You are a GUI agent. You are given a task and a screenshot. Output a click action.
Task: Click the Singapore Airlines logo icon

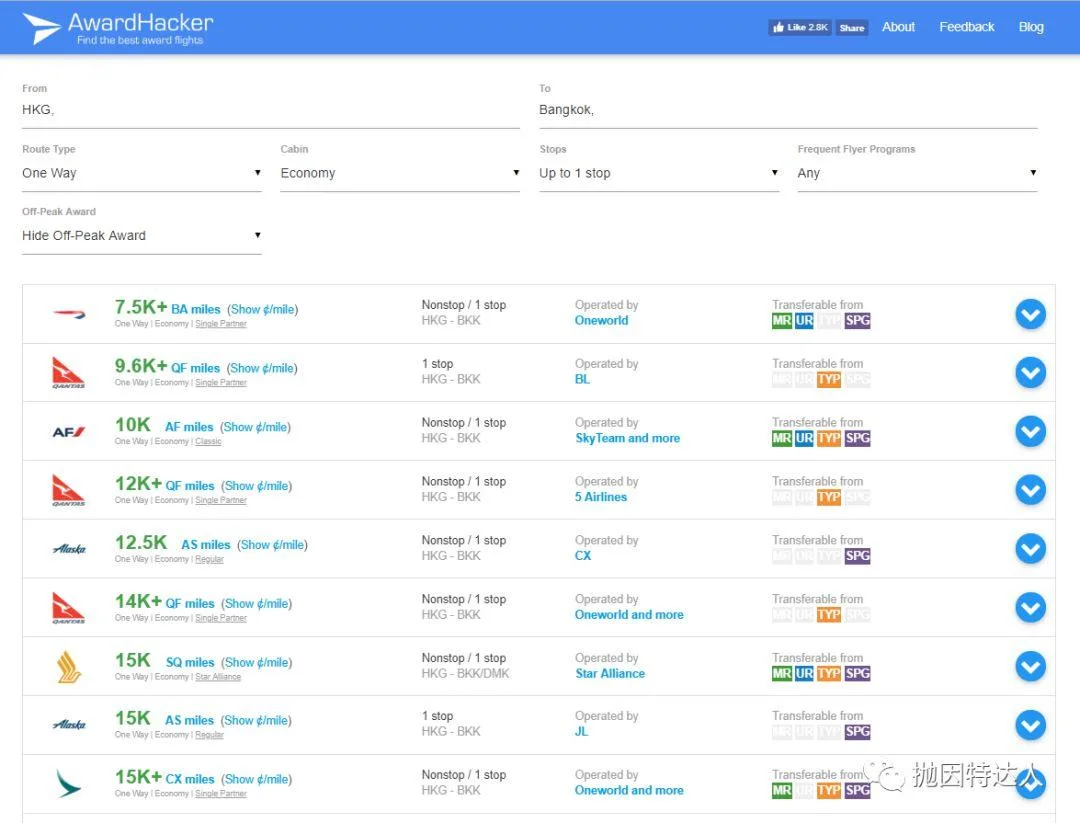tap(69, 667)
